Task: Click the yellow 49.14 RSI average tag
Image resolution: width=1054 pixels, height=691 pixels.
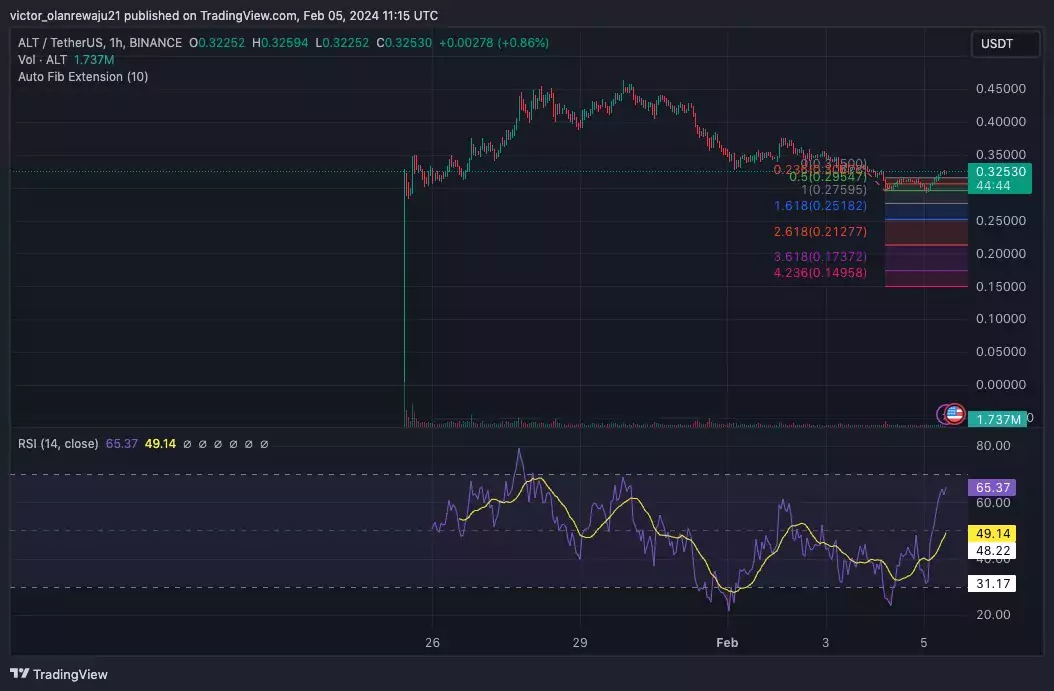Action: [991, 533]
